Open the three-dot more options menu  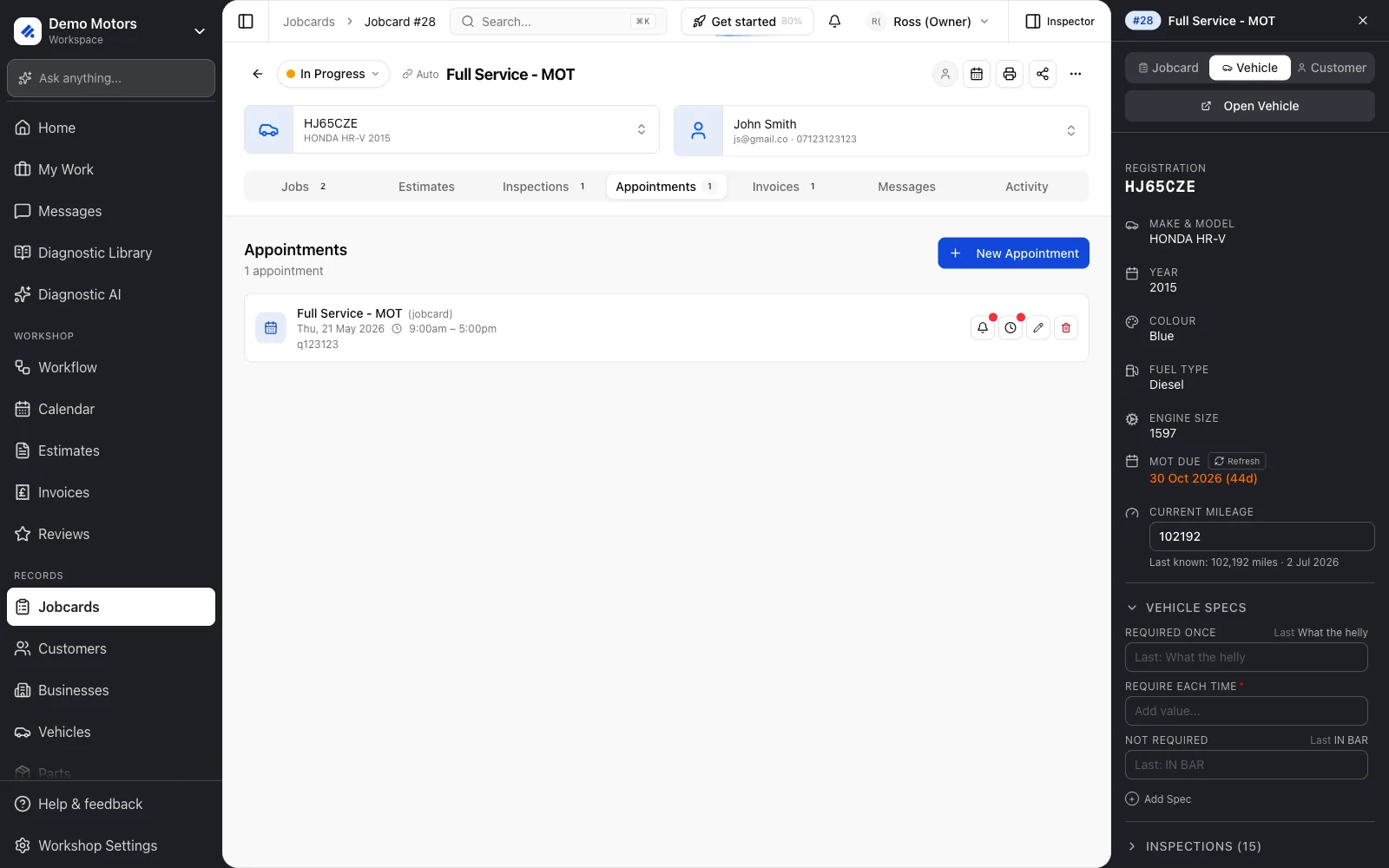point(1076,74)
